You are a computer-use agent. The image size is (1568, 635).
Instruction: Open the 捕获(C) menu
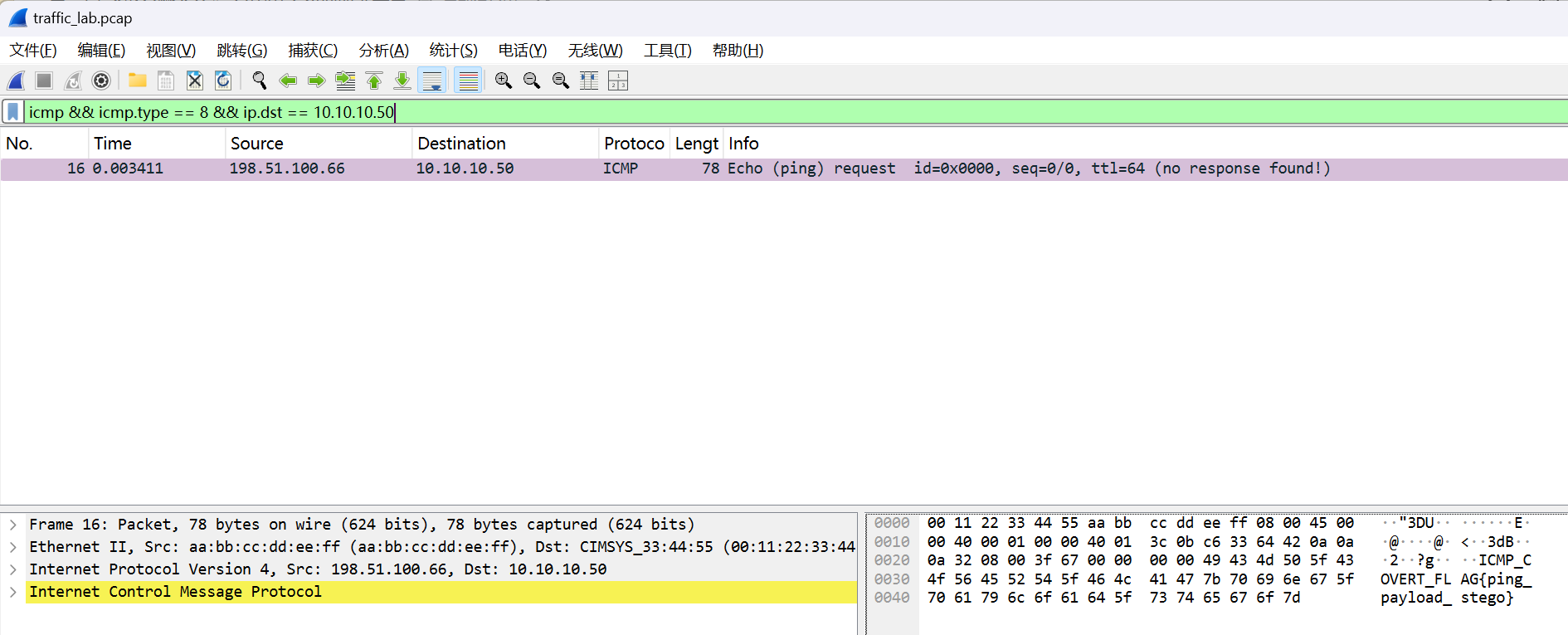click(313, 51)
